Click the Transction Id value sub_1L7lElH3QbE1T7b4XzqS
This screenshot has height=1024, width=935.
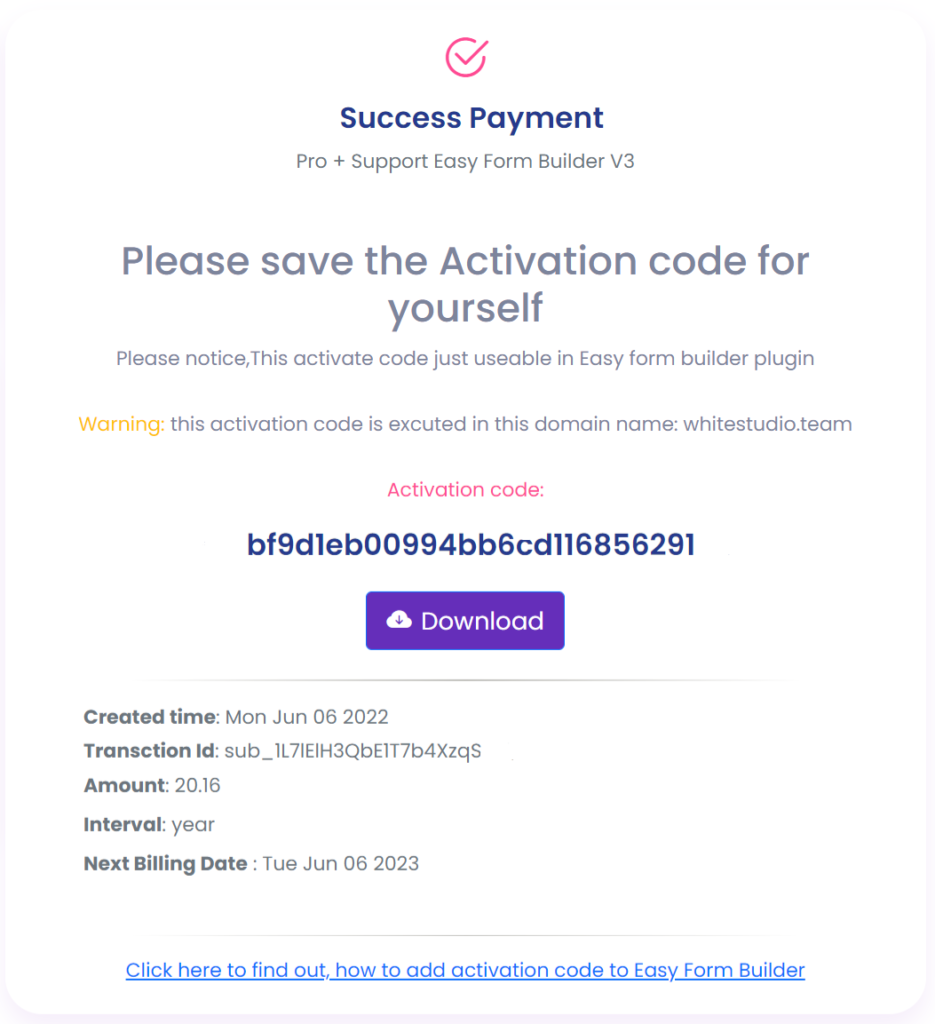[x=353, y=751]
